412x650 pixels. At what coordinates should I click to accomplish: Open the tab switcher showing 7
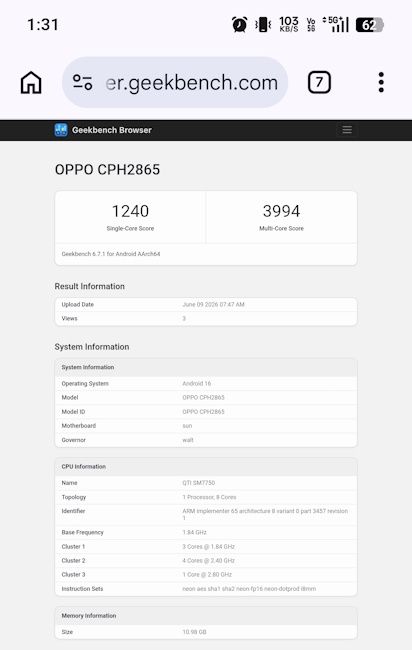pyautogui.click(x=319, y=82)
